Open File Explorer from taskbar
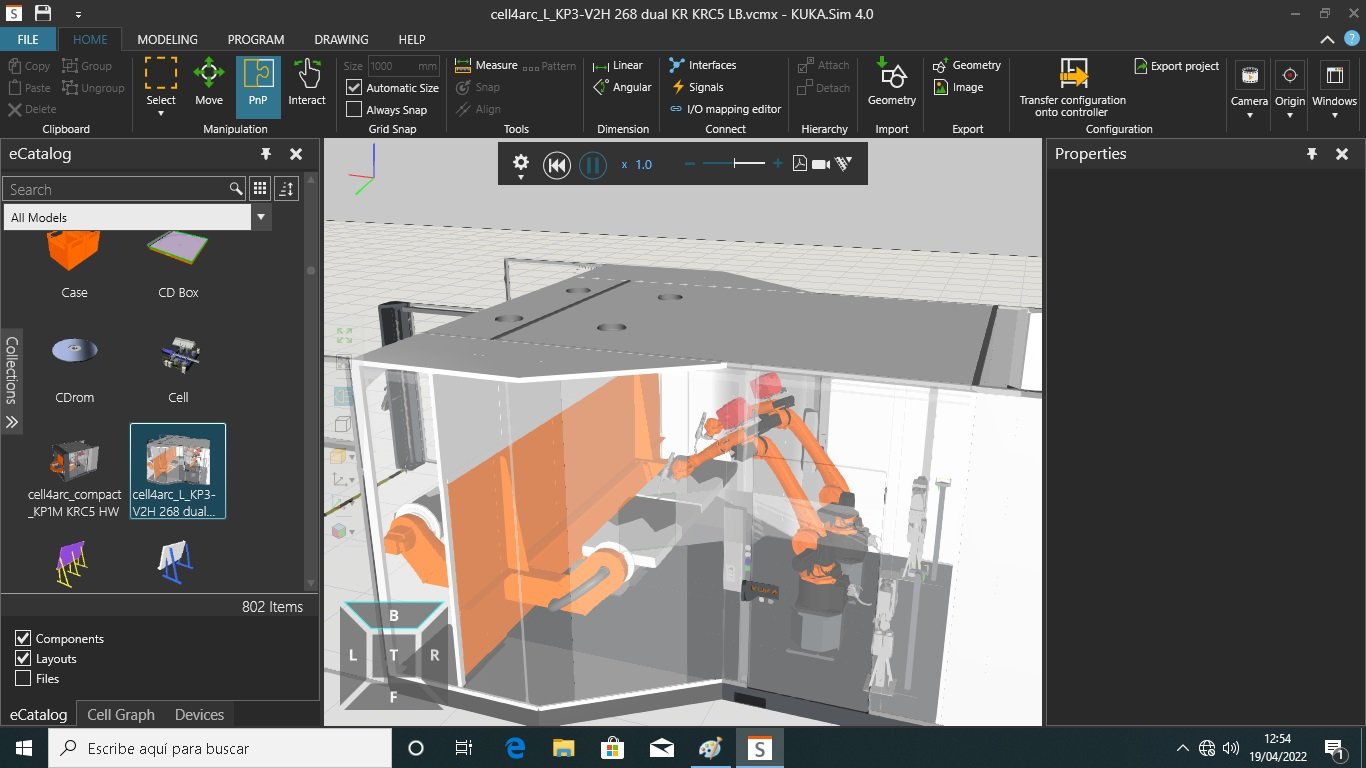Image resolution: width=1366 pixels, height=768 pixels. (x=564, y=748)
